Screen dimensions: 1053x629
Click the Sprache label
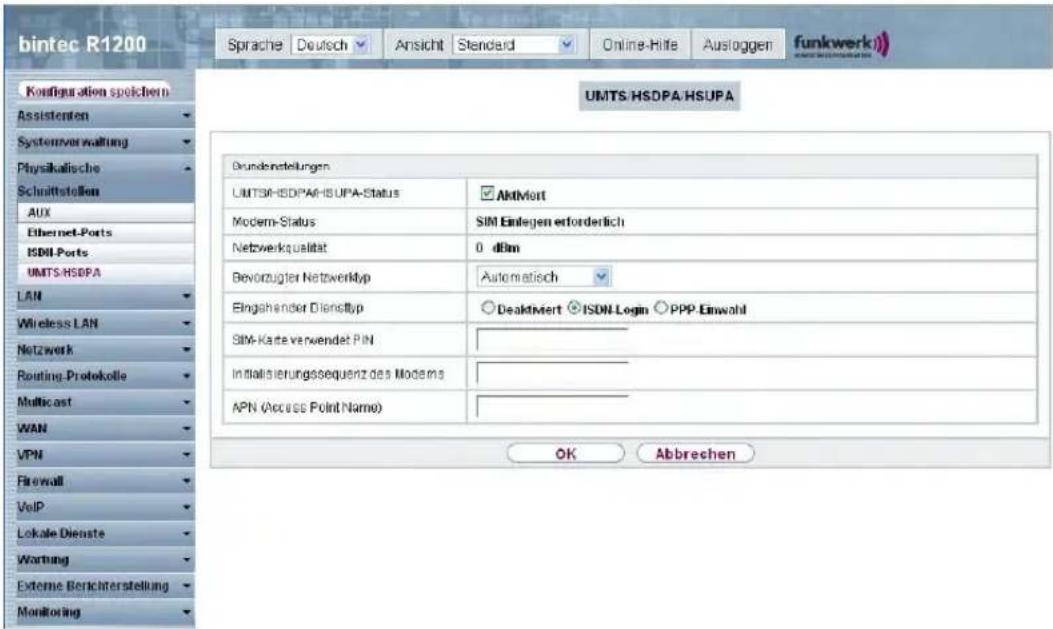pos(255,45)
